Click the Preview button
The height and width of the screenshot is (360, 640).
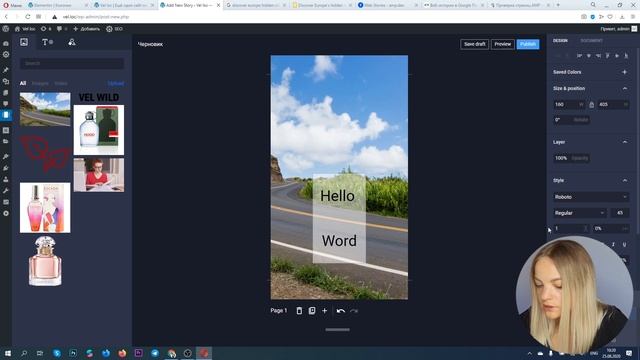coord(502,44)
